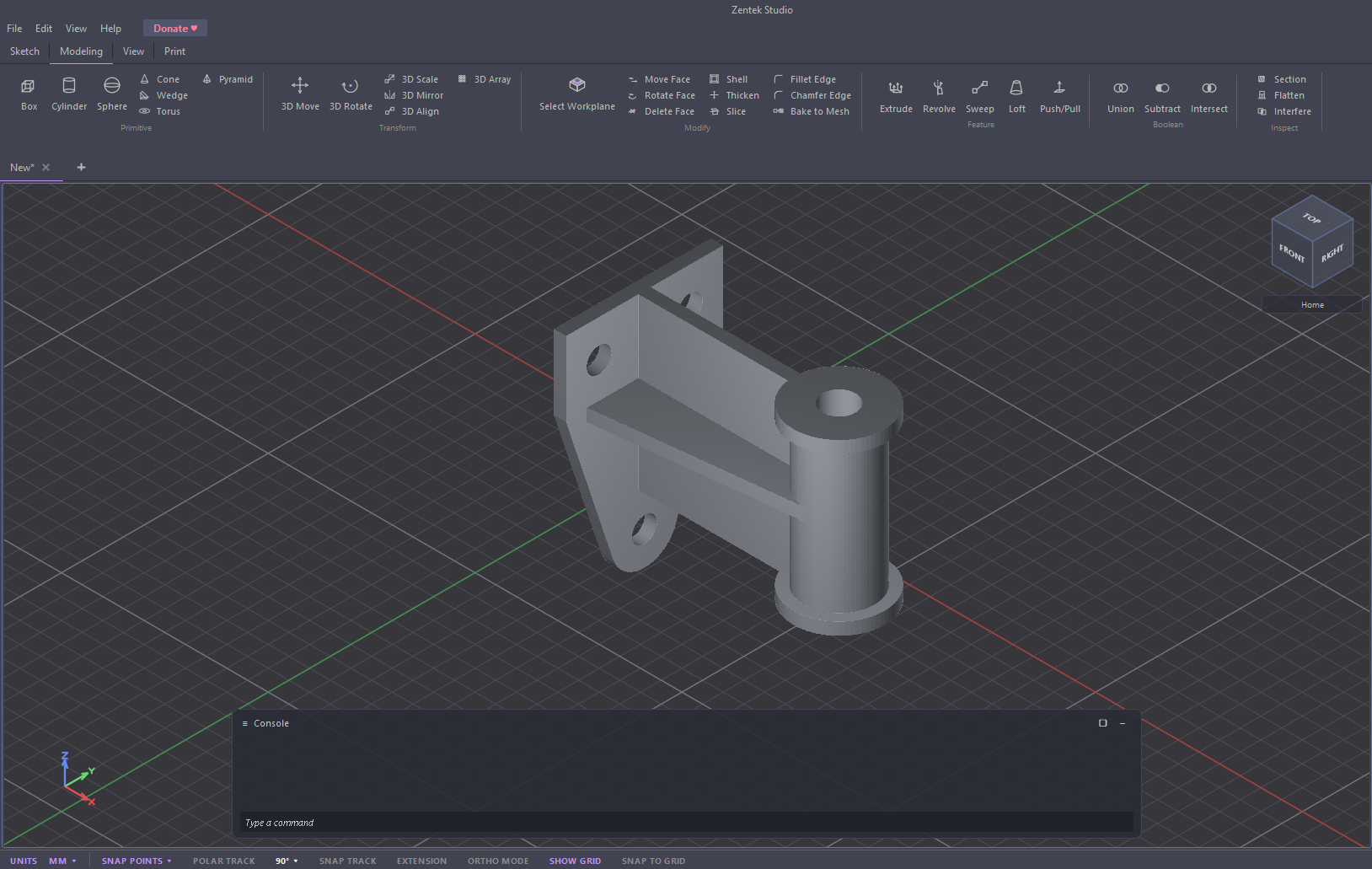This screenshot has height=869, width=1372.
Task: Select the Box primitive tool
Action: [29, 94]
